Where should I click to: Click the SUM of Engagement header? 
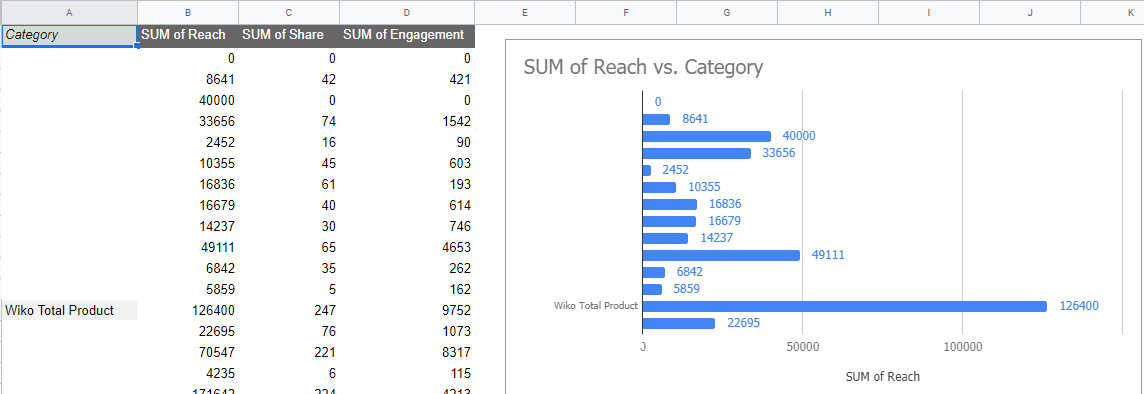click(407, 35)
